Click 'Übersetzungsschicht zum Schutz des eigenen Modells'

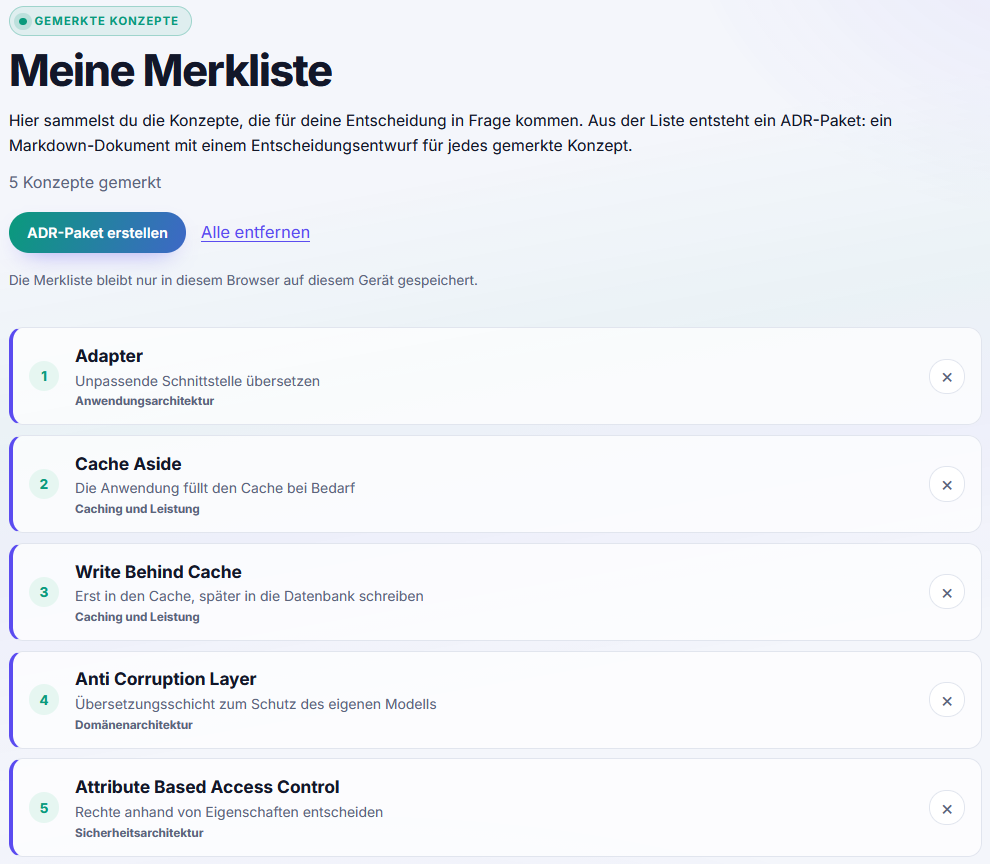256,704
